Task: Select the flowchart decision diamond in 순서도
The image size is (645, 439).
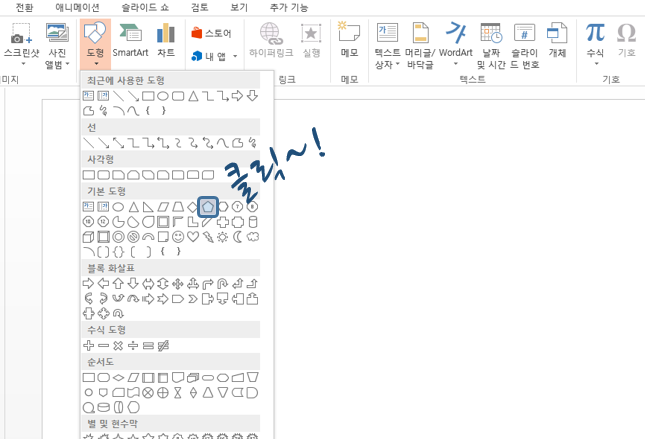Action: tap(118, 377)
